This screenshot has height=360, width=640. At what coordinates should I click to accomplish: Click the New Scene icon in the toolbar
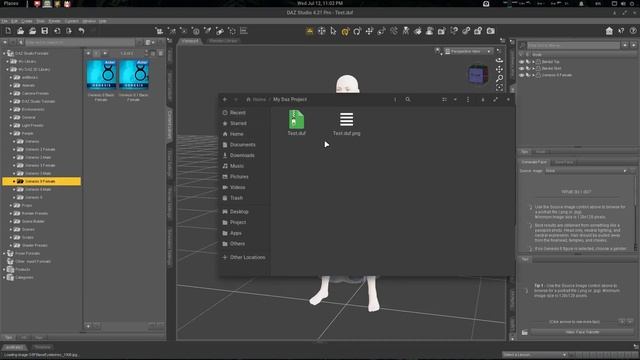coord(8,31)
